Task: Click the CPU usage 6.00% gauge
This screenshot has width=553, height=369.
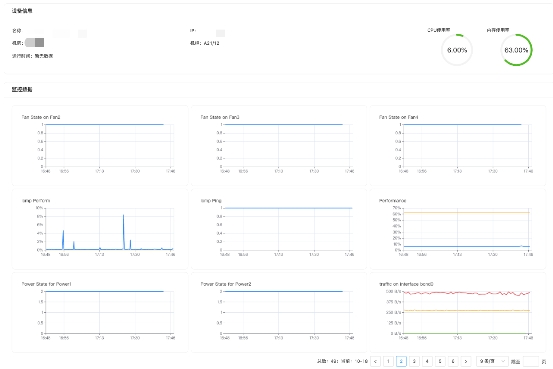Action: tap(457, 50)
